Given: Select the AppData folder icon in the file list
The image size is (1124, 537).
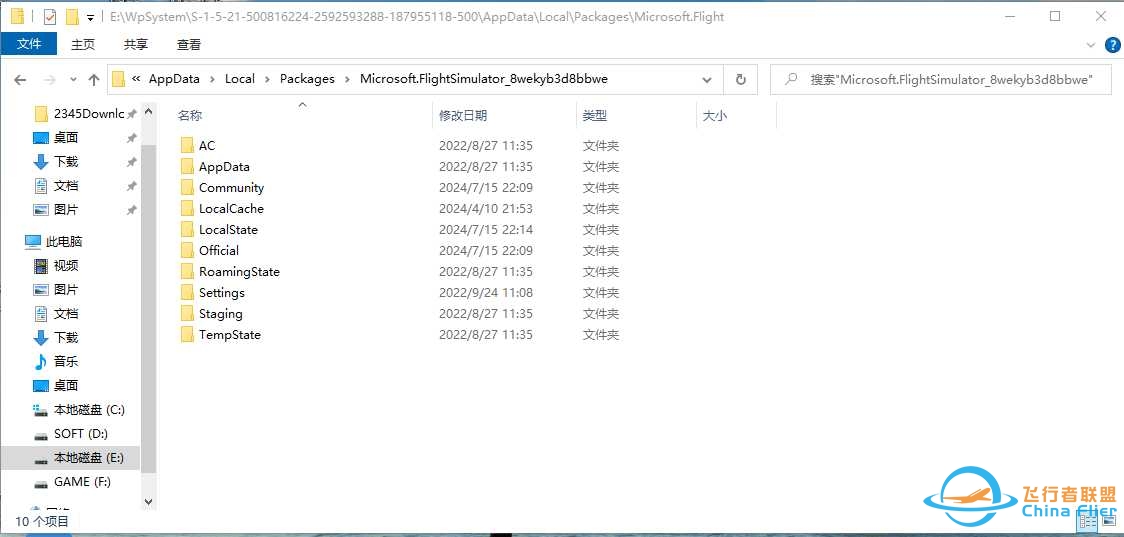Looking at the screenshot, I should click(x=187, y=166).
